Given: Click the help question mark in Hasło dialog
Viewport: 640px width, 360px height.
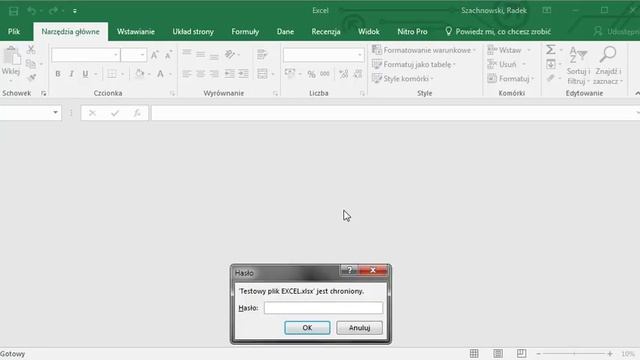Looking at the screenshot, I should pos(349,270).
